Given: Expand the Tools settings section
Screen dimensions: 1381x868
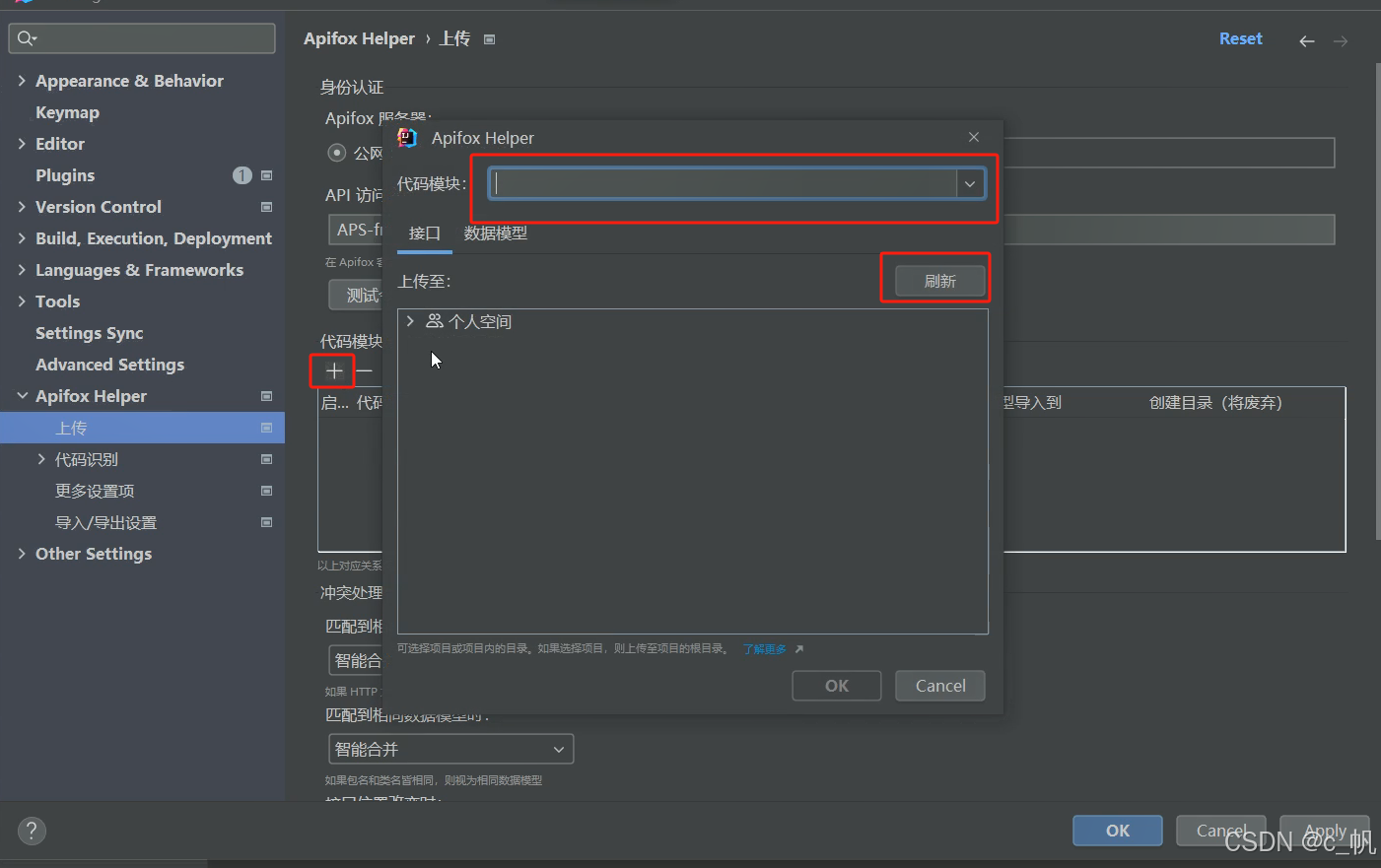Looking at the screenshot, I should tap(22, 301).
